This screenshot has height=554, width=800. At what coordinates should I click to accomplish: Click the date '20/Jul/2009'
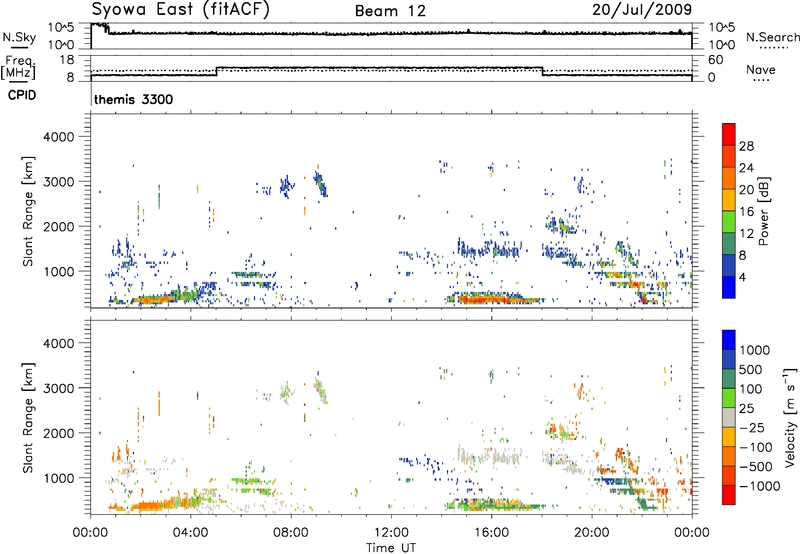click(642, 10)
